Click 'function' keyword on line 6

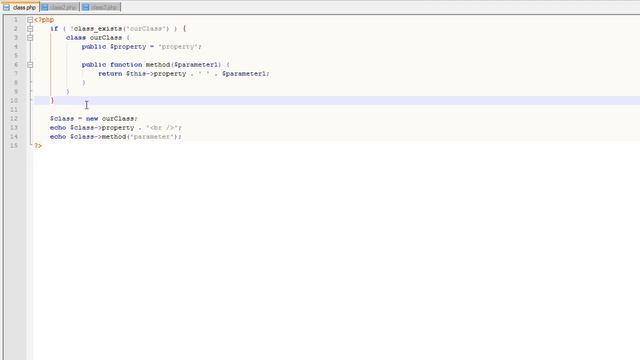[126, 64]
